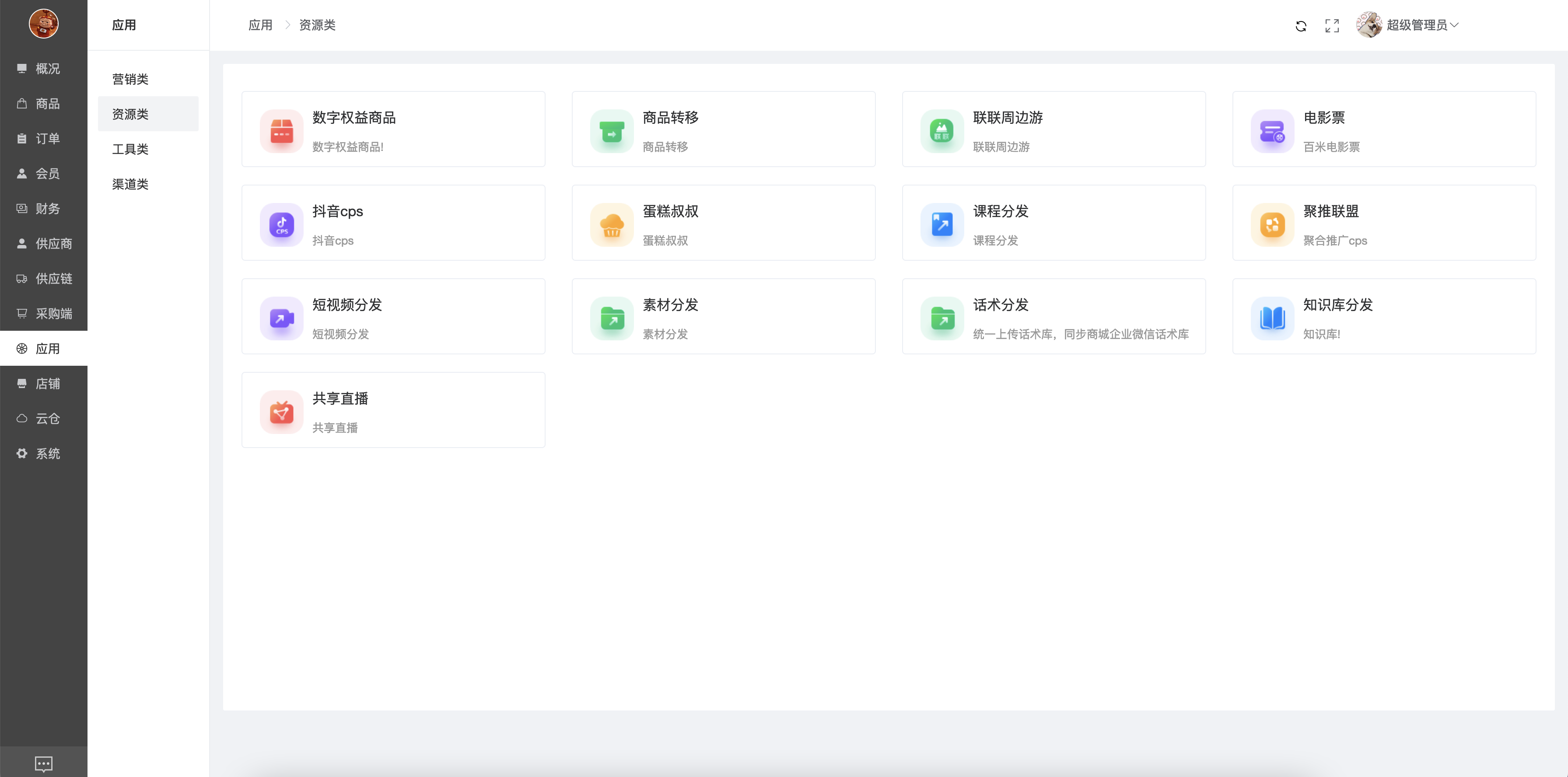Open the 渠道类 category
1568x777 pixels.
[130, 184]
